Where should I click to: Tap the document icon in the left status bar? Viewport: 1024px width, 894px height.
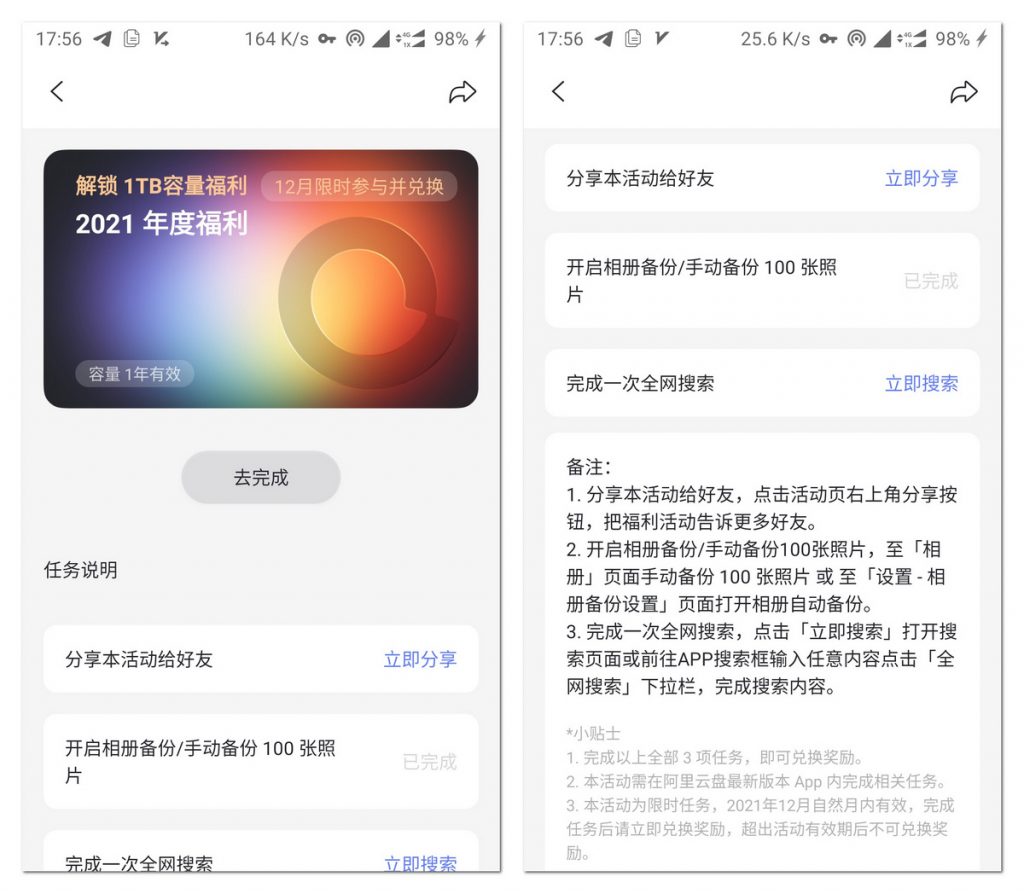coord(131,39)
